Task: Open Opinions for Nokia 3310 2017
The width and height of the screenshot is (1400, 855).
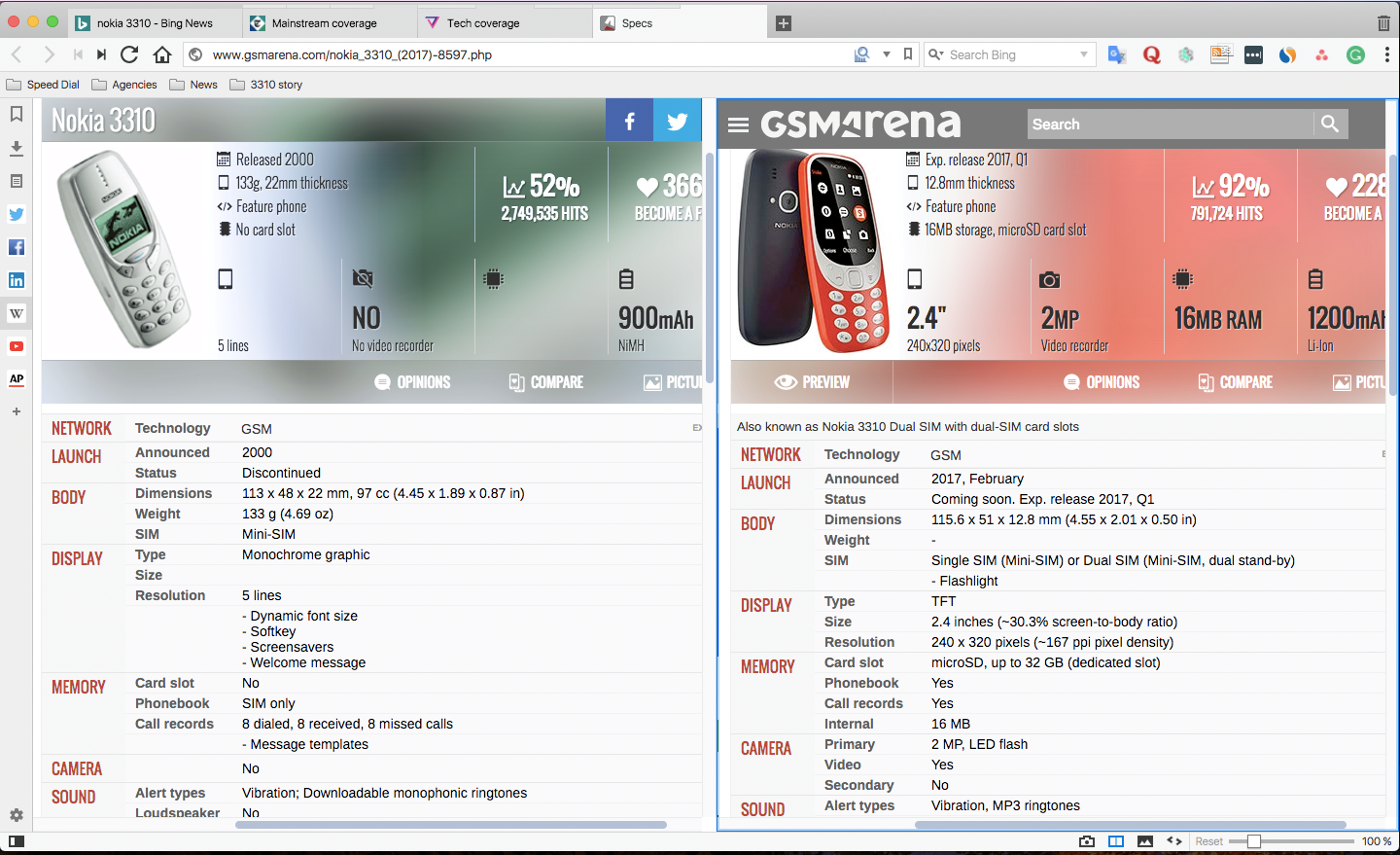Action: tap(1102, 382)
